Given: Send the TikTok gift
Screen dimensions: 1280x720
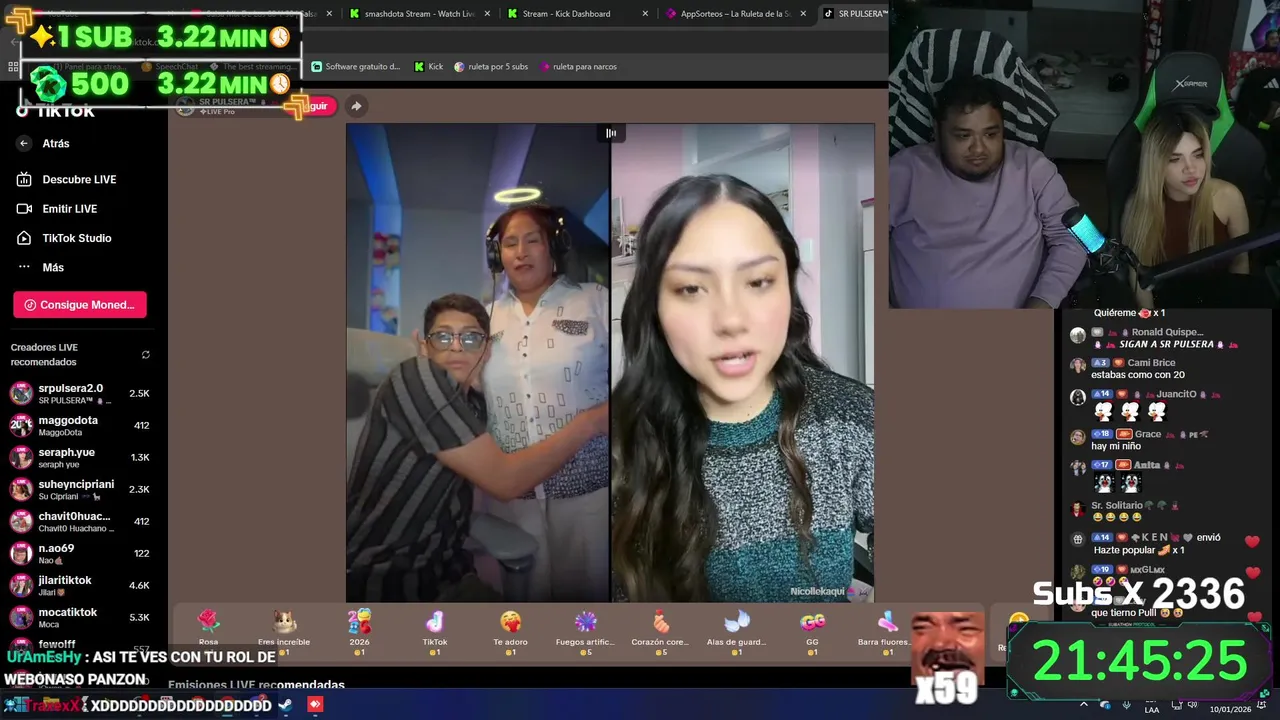Looking at the screenshot, I should click(435, 630).
